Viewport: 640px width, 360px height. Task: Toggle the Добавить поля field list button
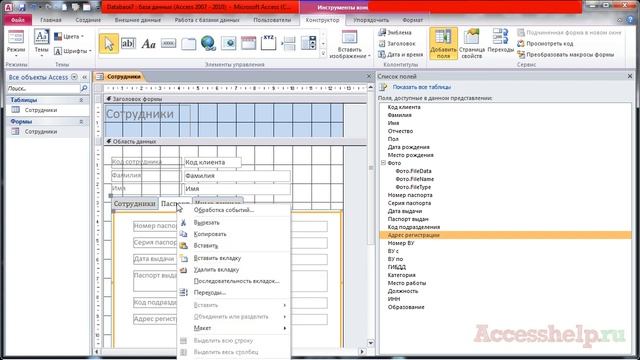point(443,44)
